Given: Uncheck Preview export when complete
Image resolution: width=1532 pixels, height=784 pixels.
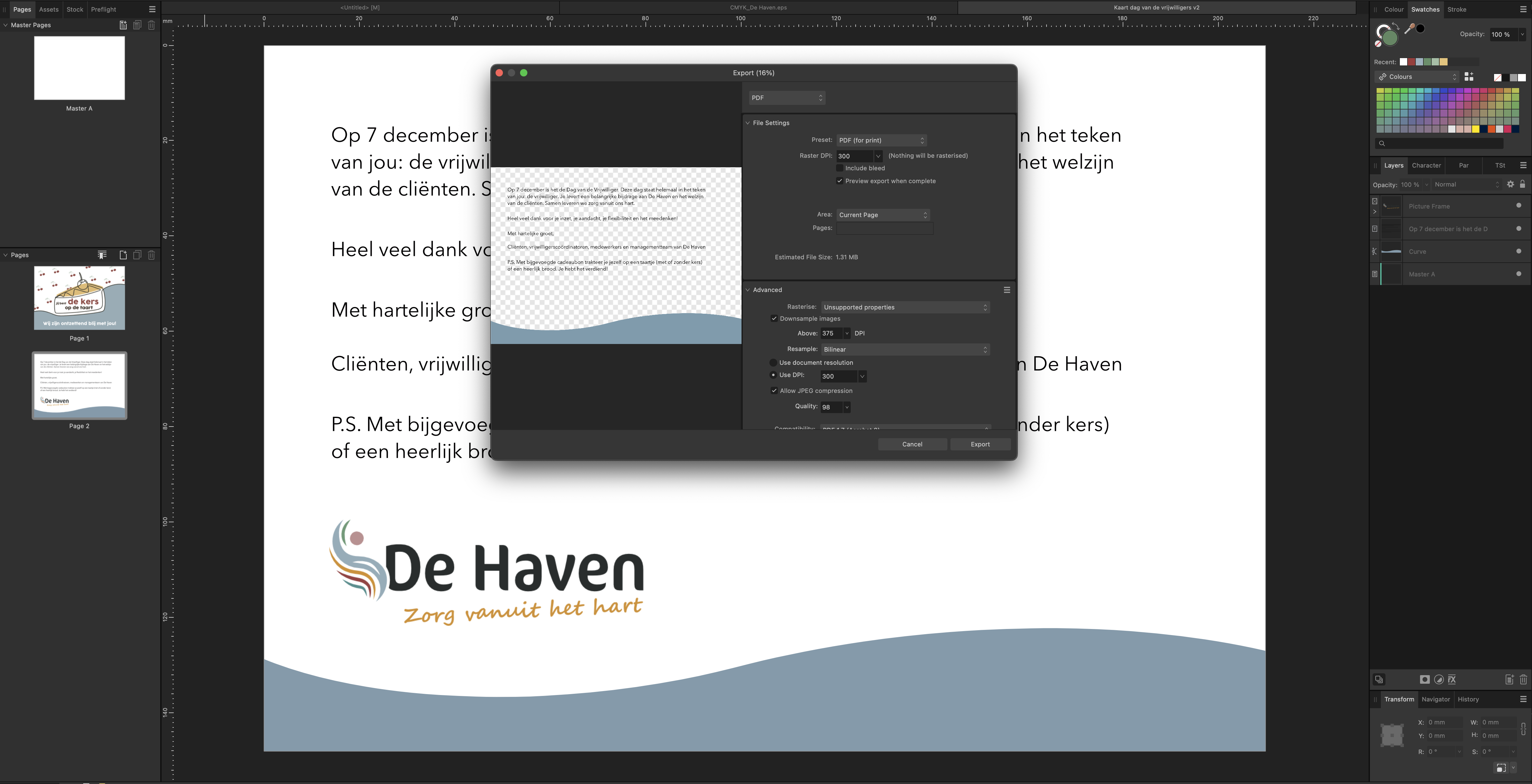Looking at the screenshot, I should pos(840,181).
